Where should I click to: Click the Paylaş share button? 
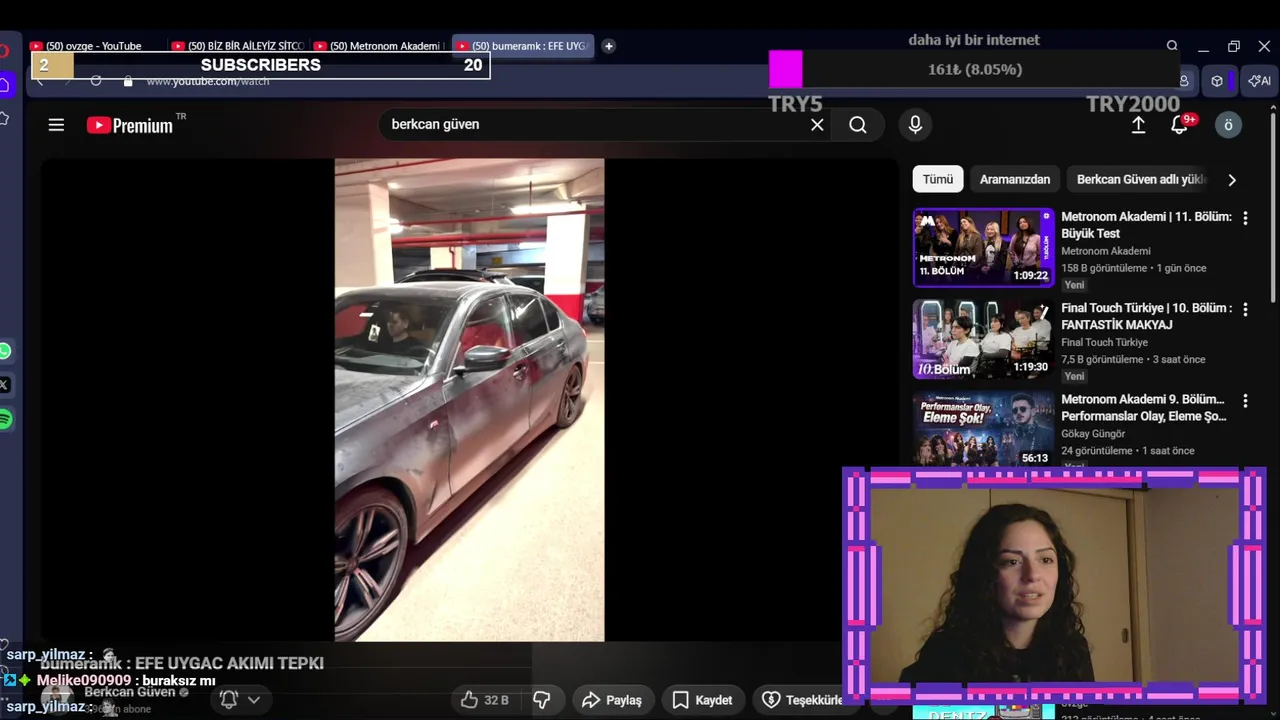[612, 700]
